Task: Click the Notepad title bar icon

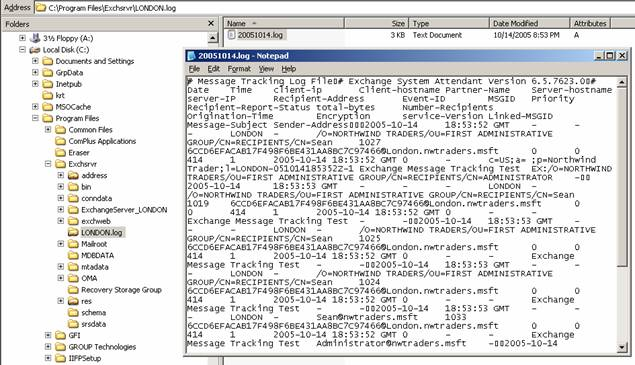Action: point(192,56)
